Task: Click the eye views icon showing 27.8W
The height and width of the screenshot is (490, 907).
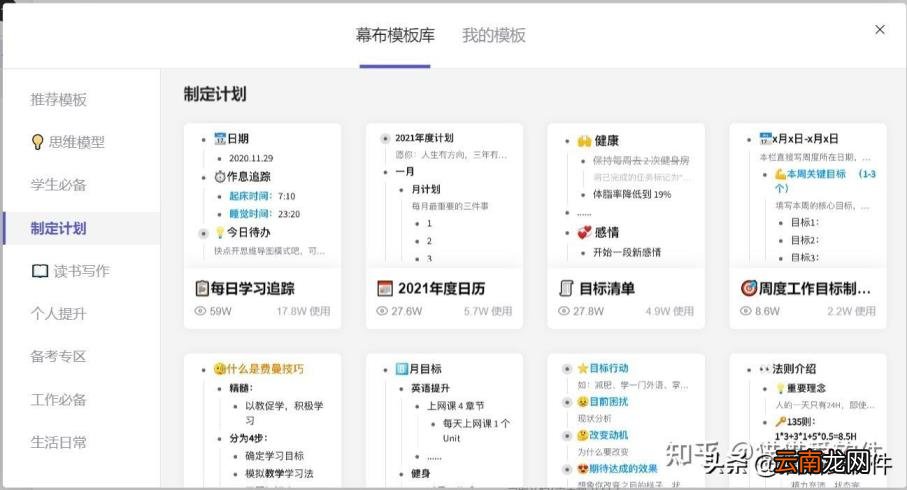Action: (564, 311)
